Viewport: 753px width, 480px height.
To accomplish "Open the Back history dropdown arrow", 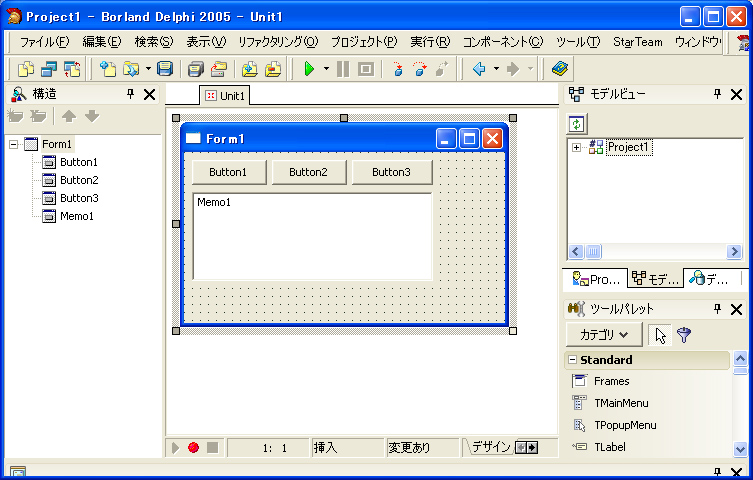I will [x=496, y=69].
